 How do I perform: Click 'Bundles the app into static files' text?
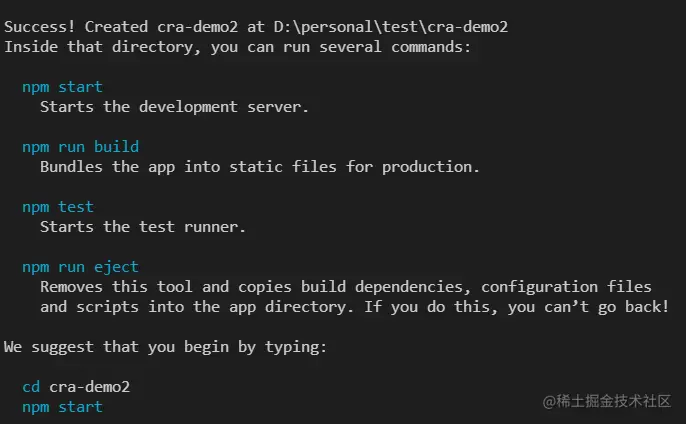point(188,167)
